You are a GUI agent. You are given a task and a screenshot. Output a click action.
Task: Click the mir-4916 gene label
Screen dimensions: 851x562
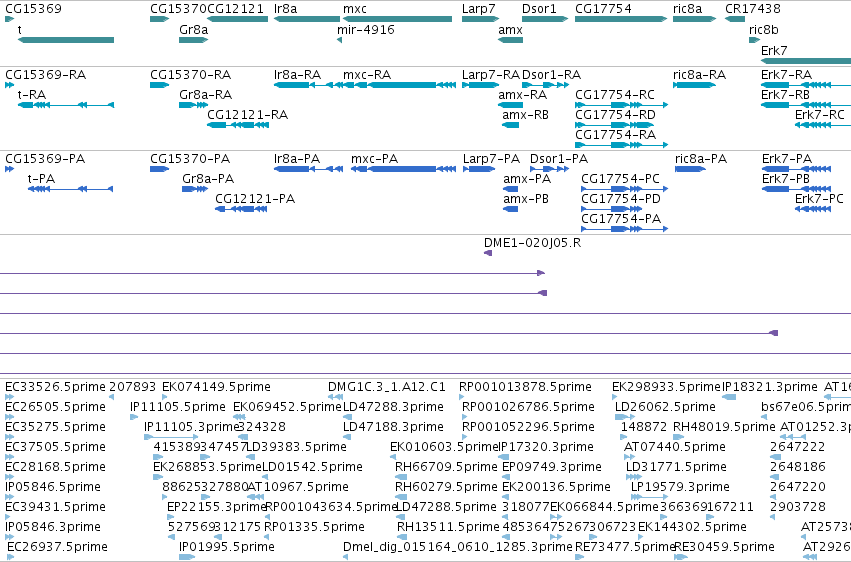[x=366, y=29]
